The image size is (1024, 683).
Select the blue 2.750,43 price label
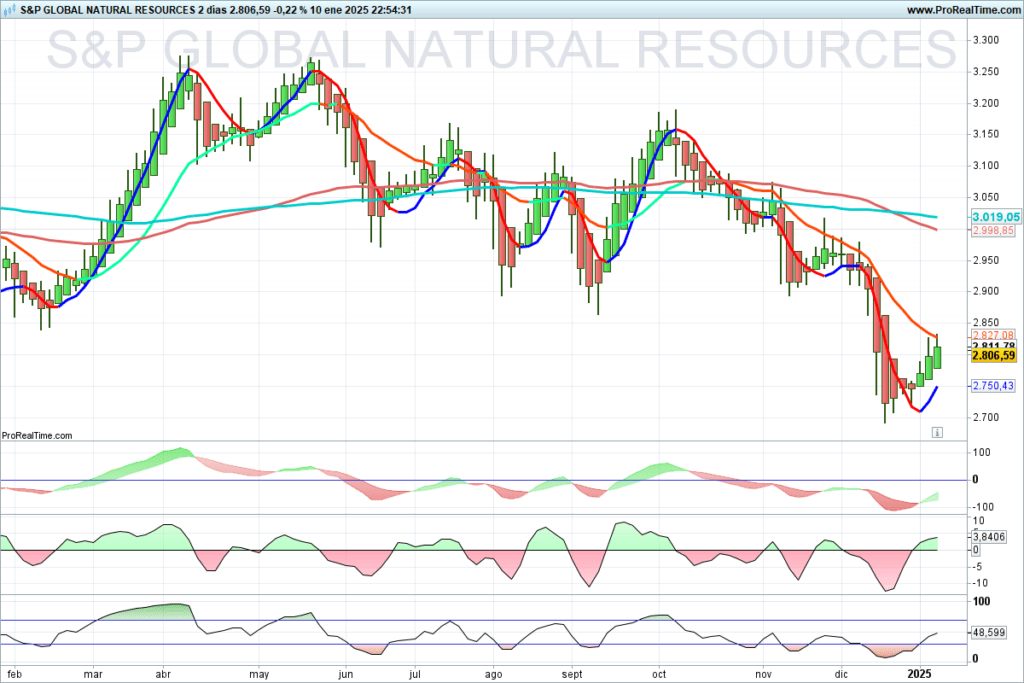click(x=993, y=386)
